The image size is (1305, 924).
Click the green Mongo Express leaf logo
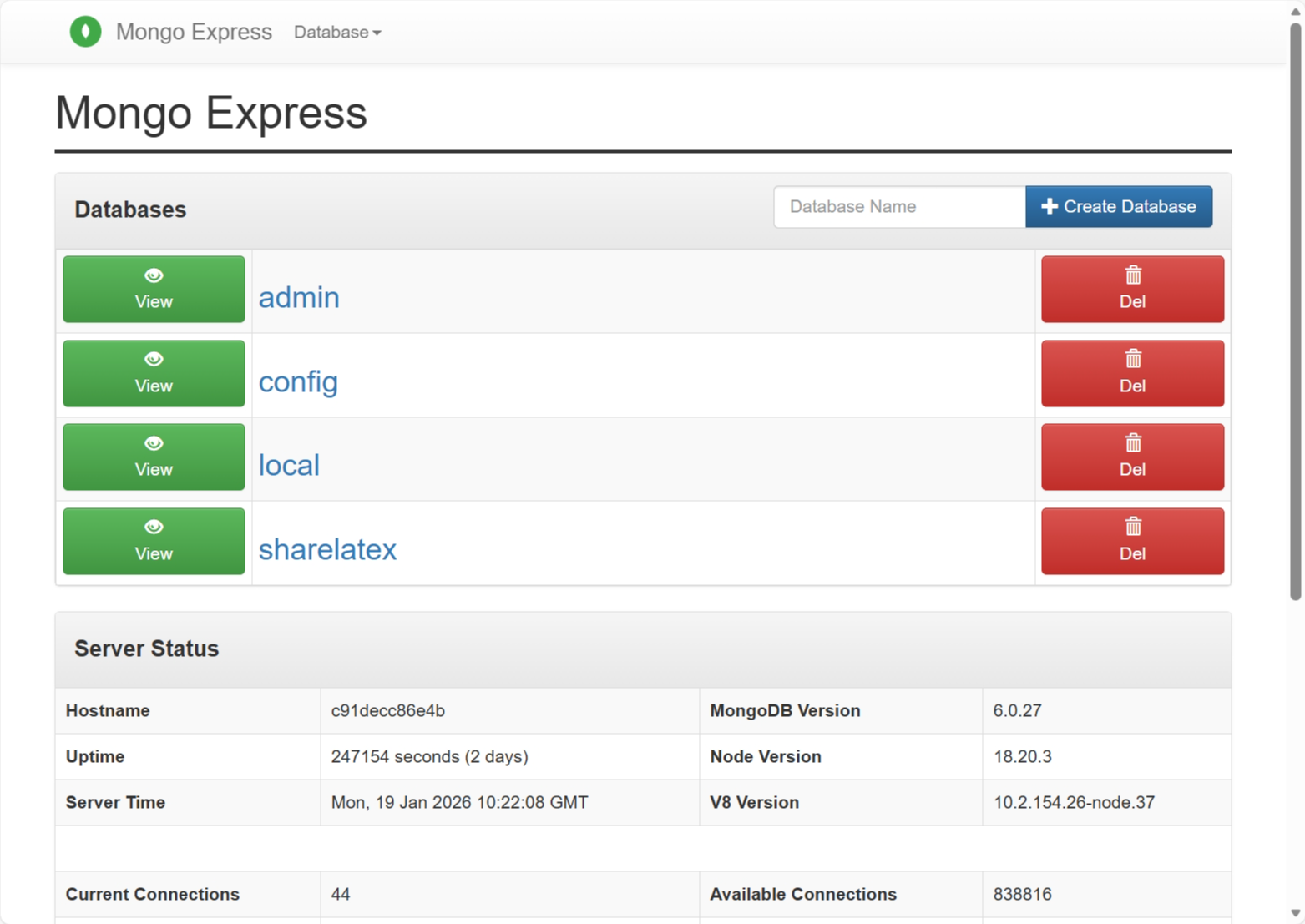click(85, 32)
